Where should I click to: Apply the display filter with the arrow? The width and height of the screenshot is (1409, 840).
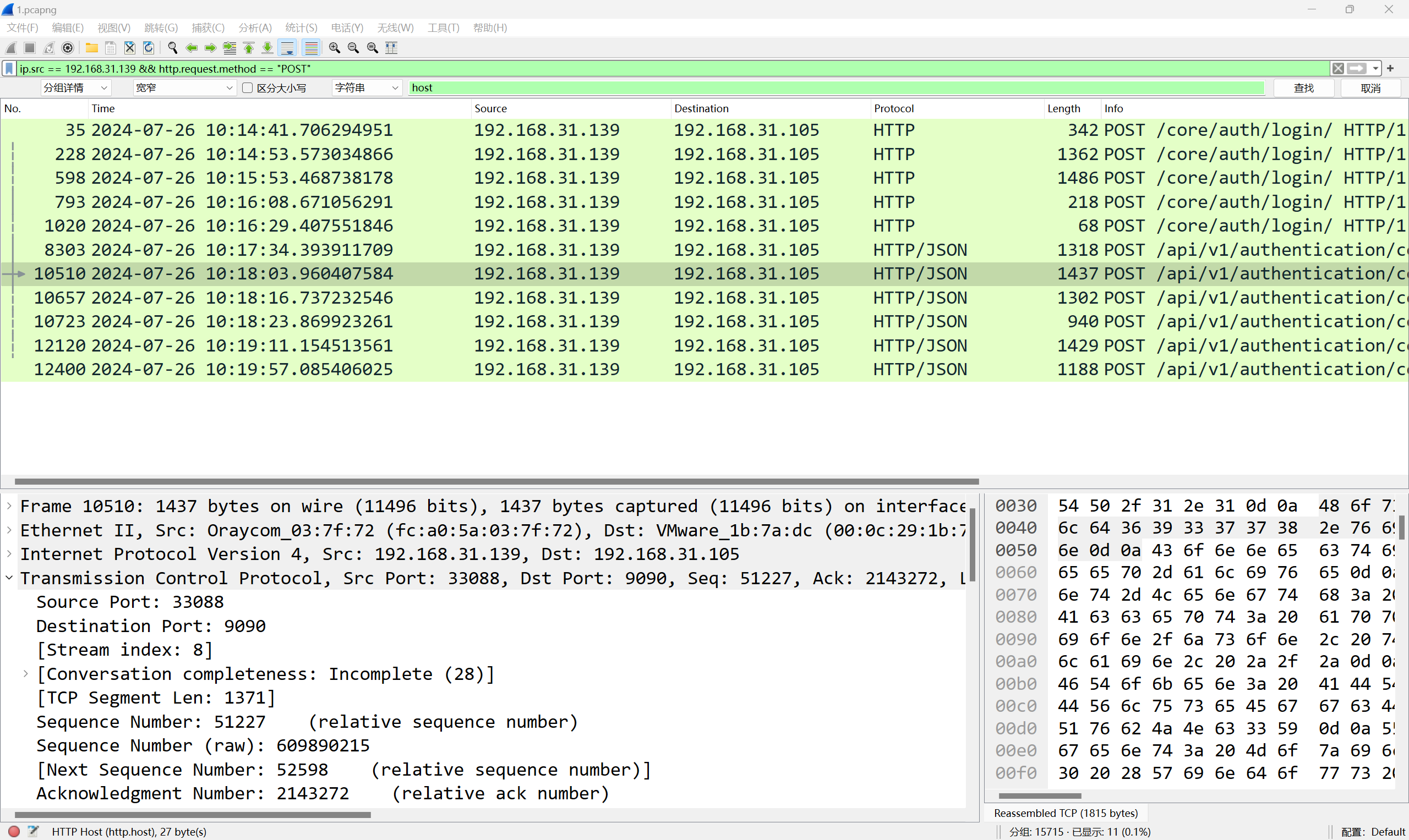coord(1357,69)
